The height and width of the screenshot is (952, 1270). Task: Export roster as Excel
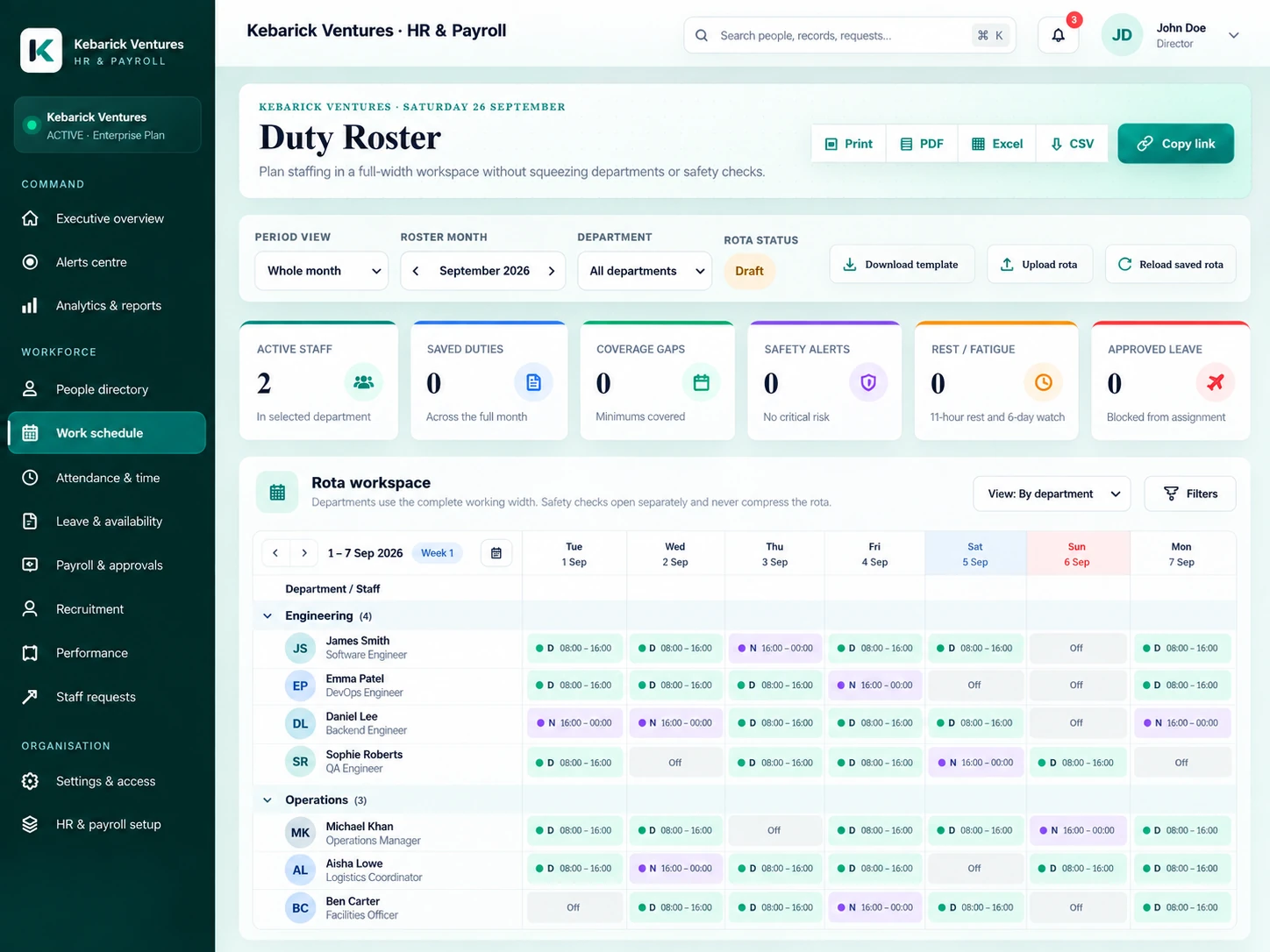pyautogui.click(x=997, y=144)
